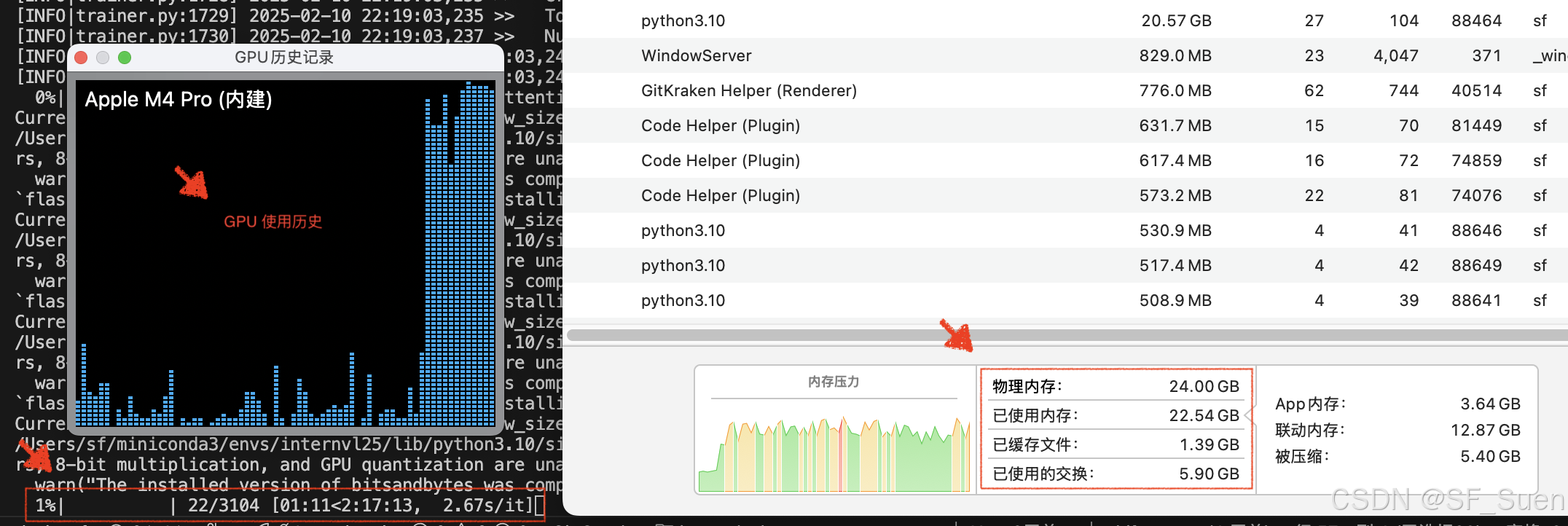Click the 被压缩 5.40 GB entry
Image resolution: width=1568 pixels, height=526 pixels.
click(1398, 456)
